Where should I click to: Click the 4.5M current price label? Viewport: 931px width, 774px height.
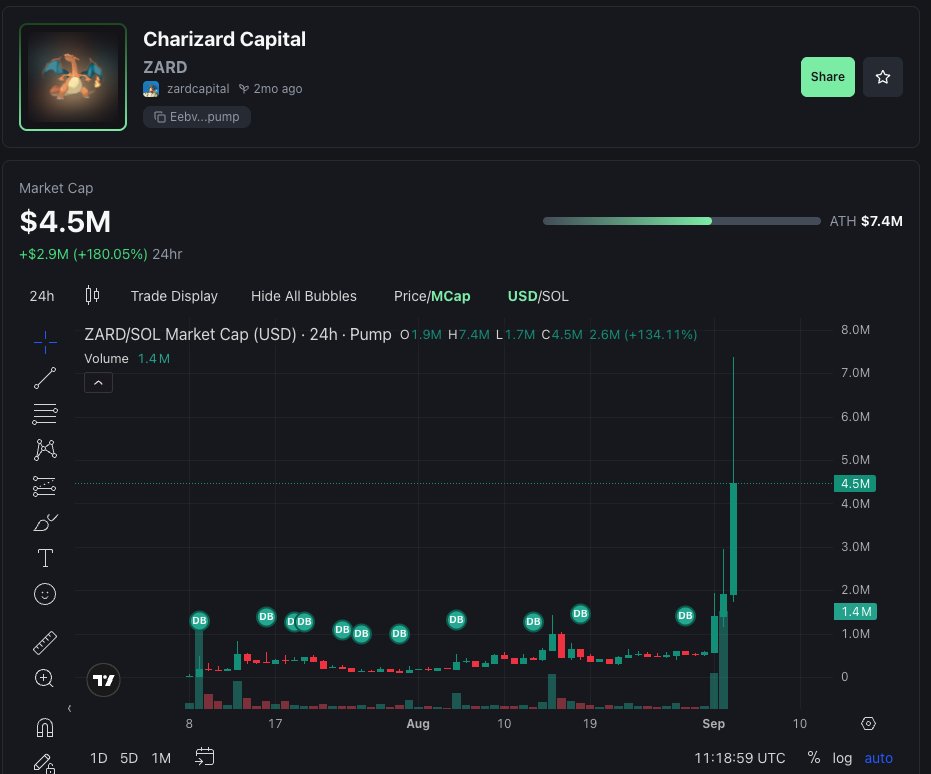tap(855, 484)
